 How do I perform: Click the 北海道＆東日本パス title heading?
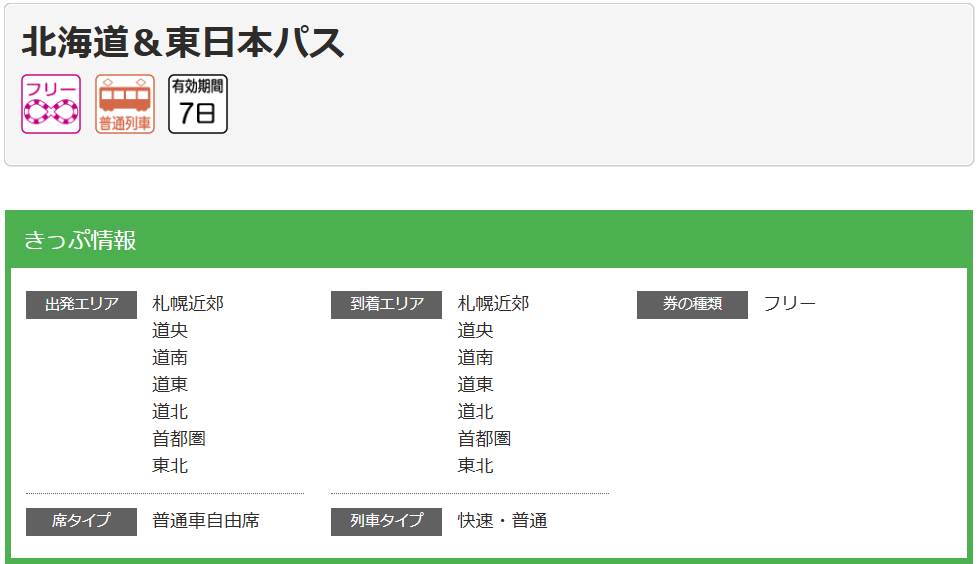pos(182,43)
